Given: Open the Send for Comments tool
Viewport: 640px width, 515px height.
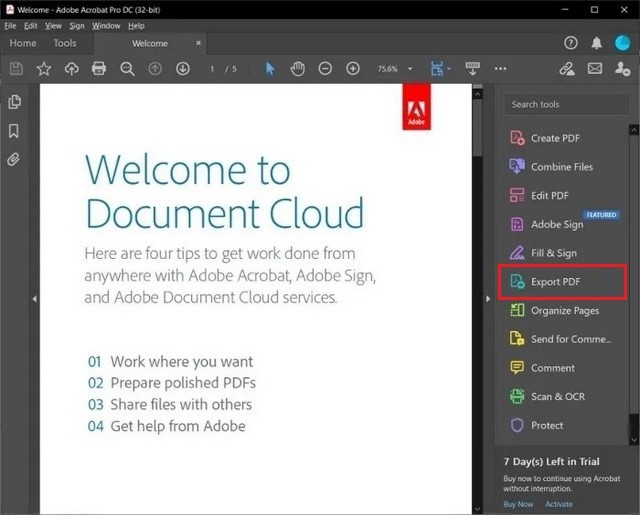Looking at the screenshot, I should click(561, 339).
